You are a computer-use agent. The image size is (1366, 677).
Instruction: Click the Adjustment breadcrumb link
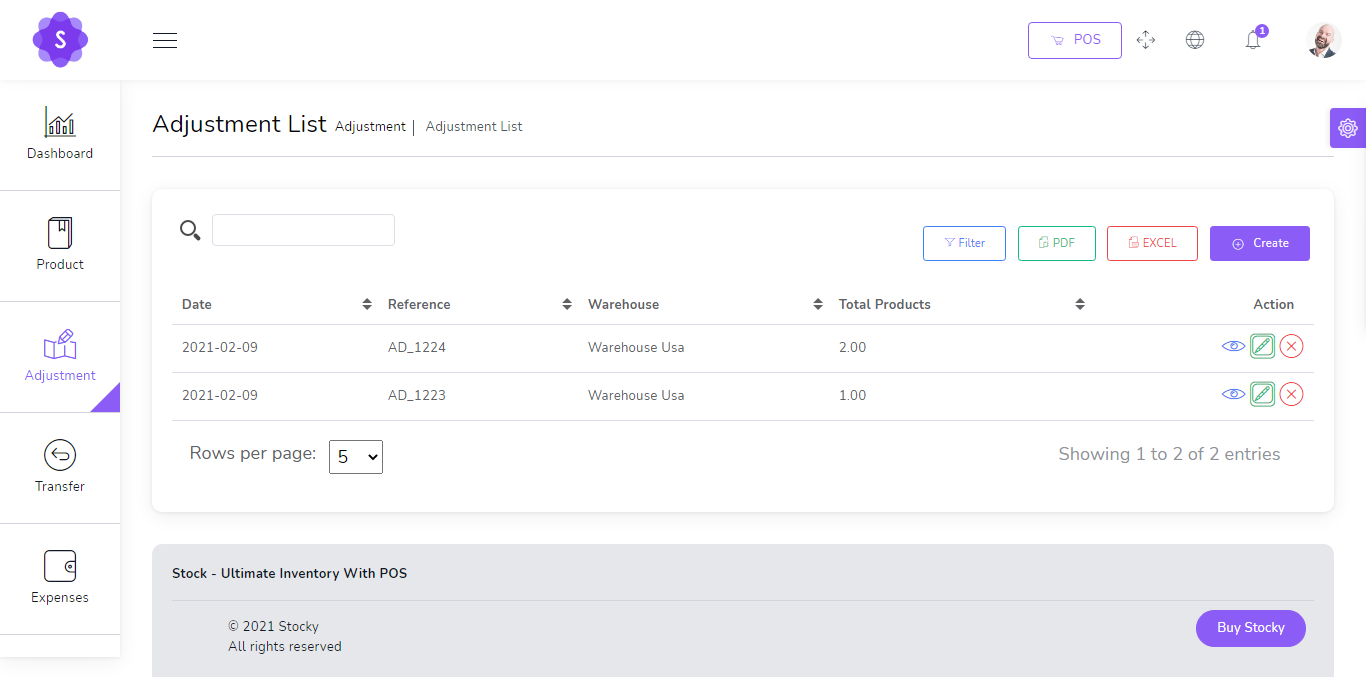click(370, 126)
